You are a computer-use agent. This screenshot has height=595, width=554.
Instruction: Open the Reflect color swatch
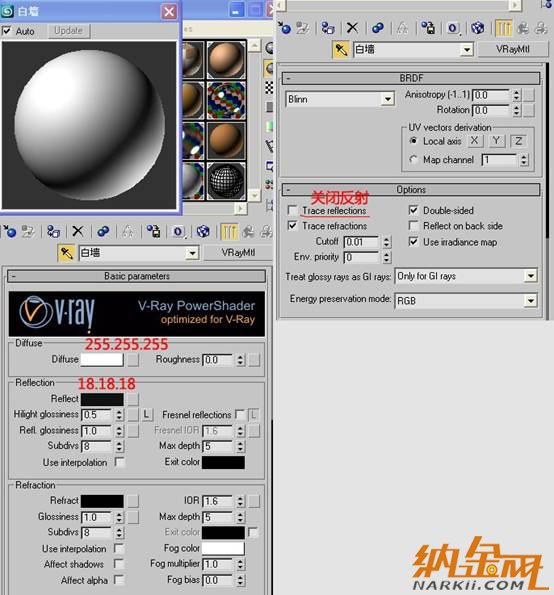point(102,399)
